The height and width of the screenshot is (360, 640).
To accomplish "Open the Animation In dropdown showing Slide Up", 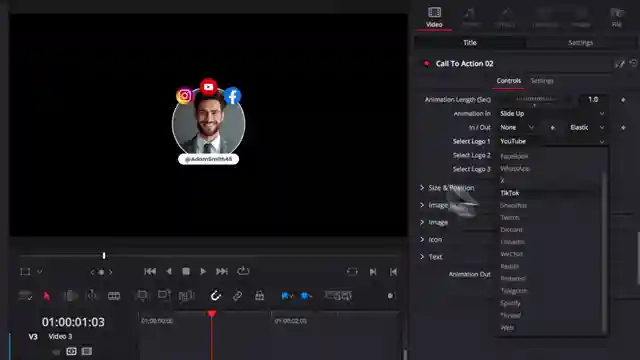I will point(552,113).
